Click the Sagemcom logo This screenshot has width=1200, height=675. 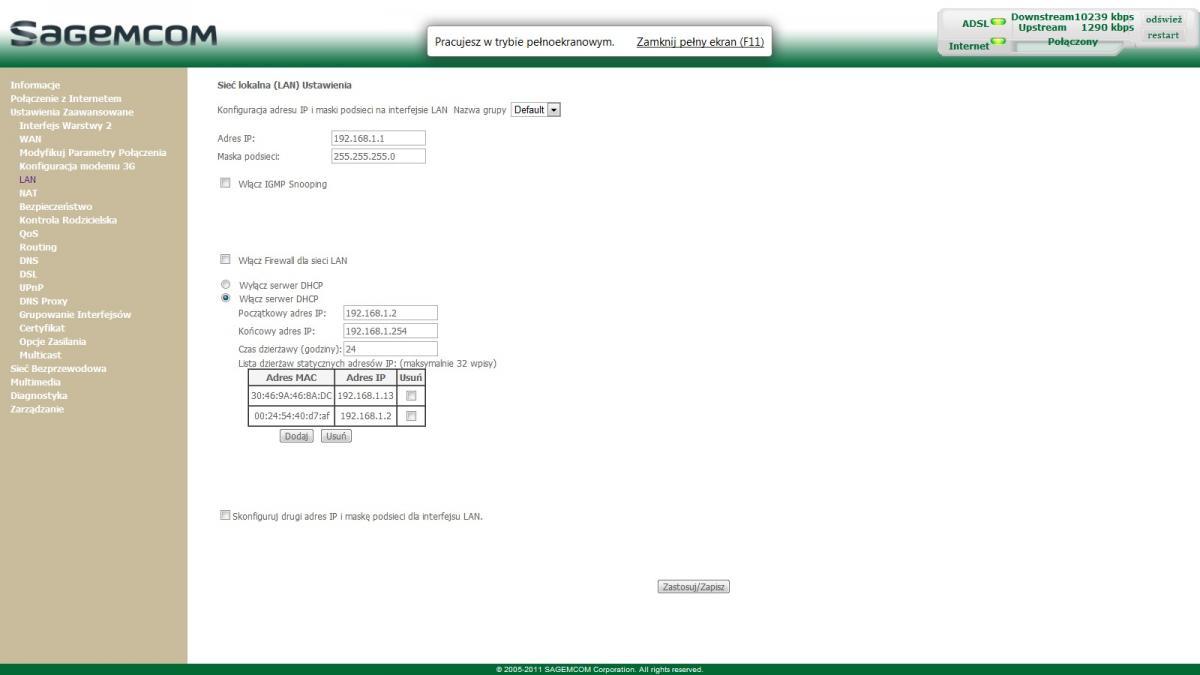[x=112, y=34]
